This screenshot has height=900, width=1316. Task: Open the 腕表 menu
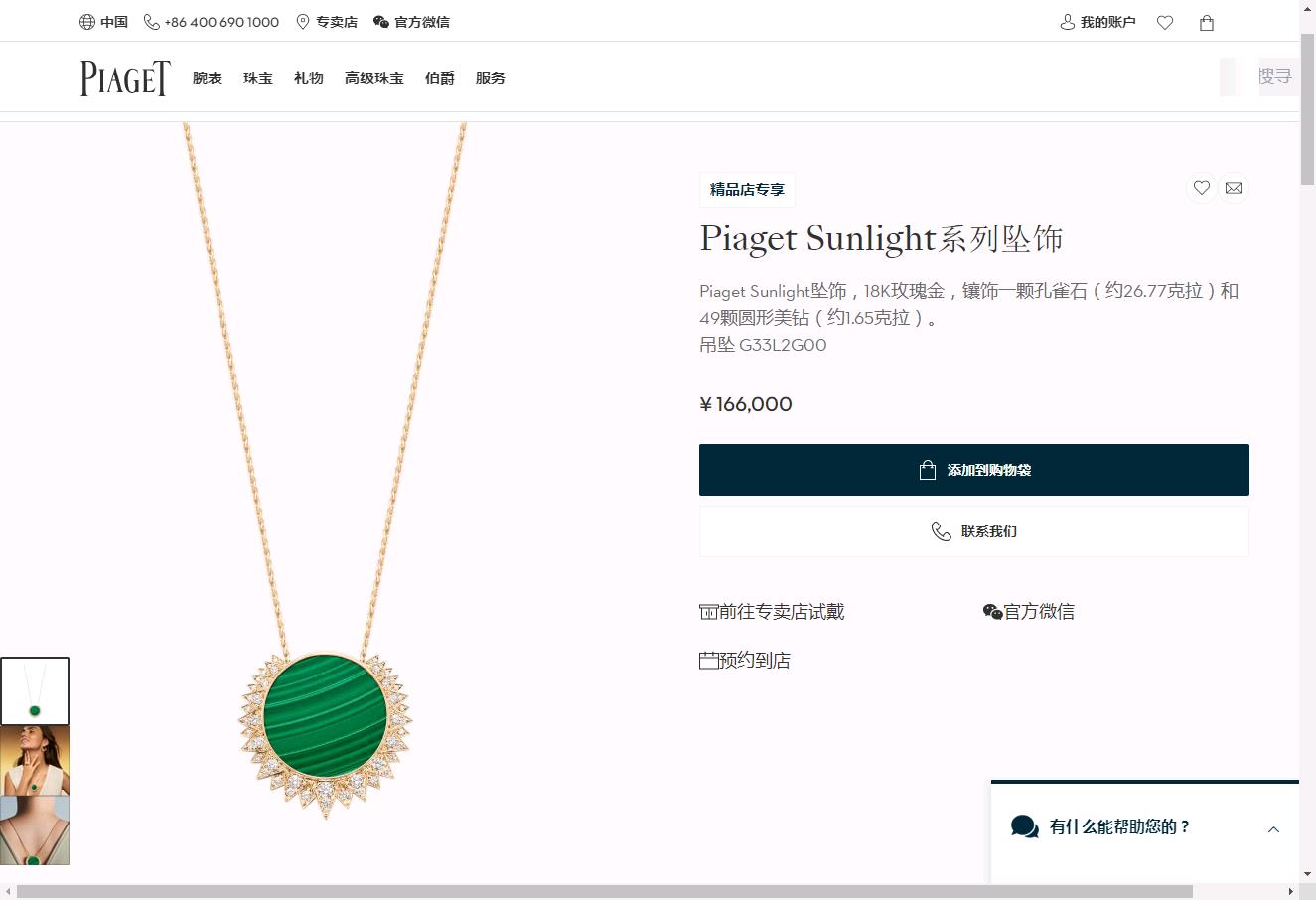click(208, 78)
